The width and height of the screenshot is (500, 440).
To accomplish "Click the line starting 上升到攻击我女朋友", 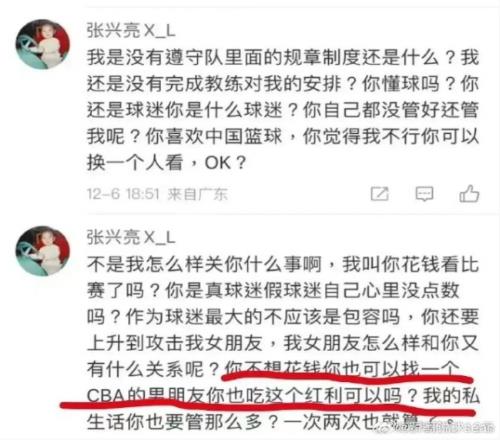I will pos(283,343).
